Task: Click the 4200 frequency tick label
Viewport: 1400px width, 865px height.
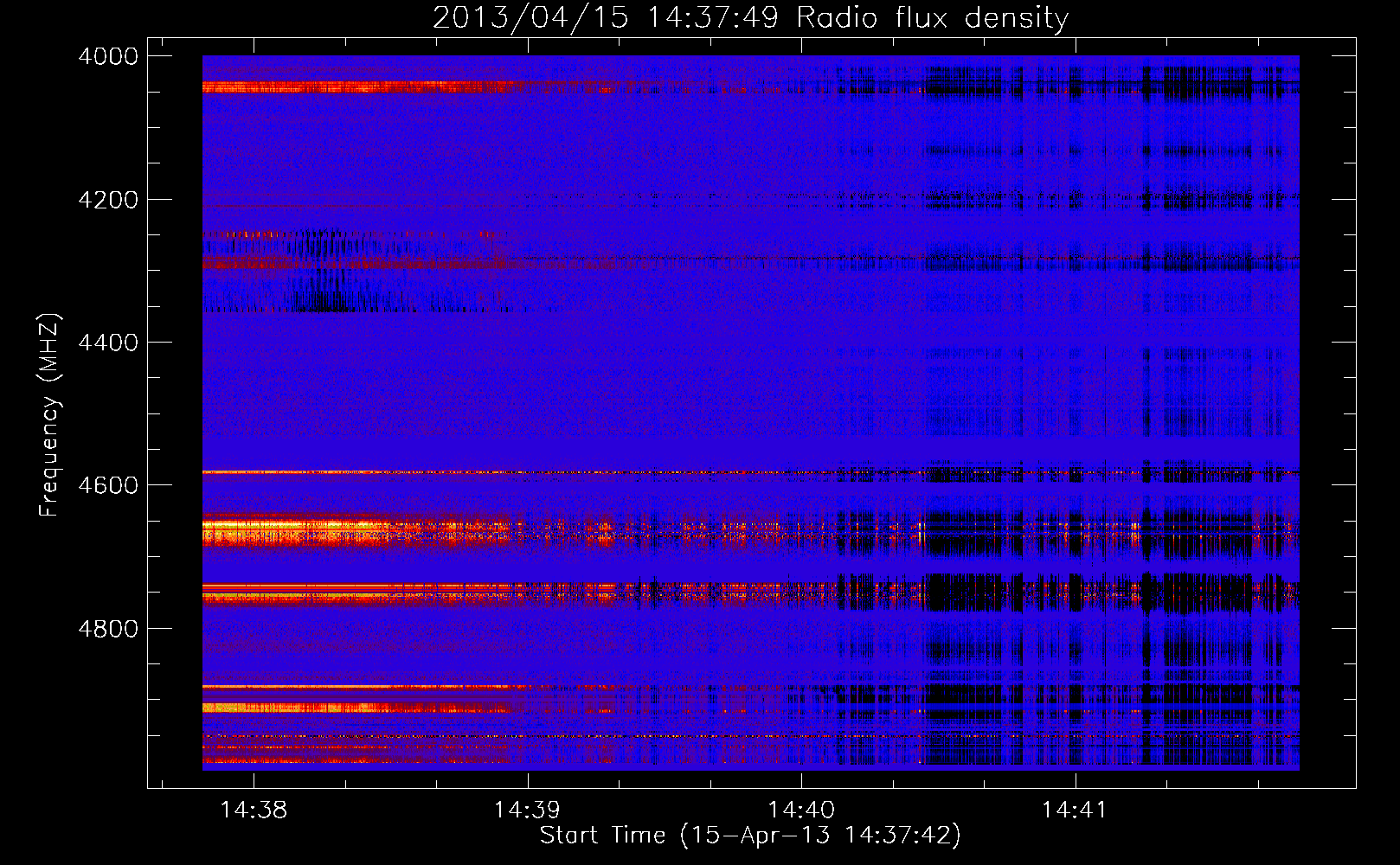Action: (108, 200)
